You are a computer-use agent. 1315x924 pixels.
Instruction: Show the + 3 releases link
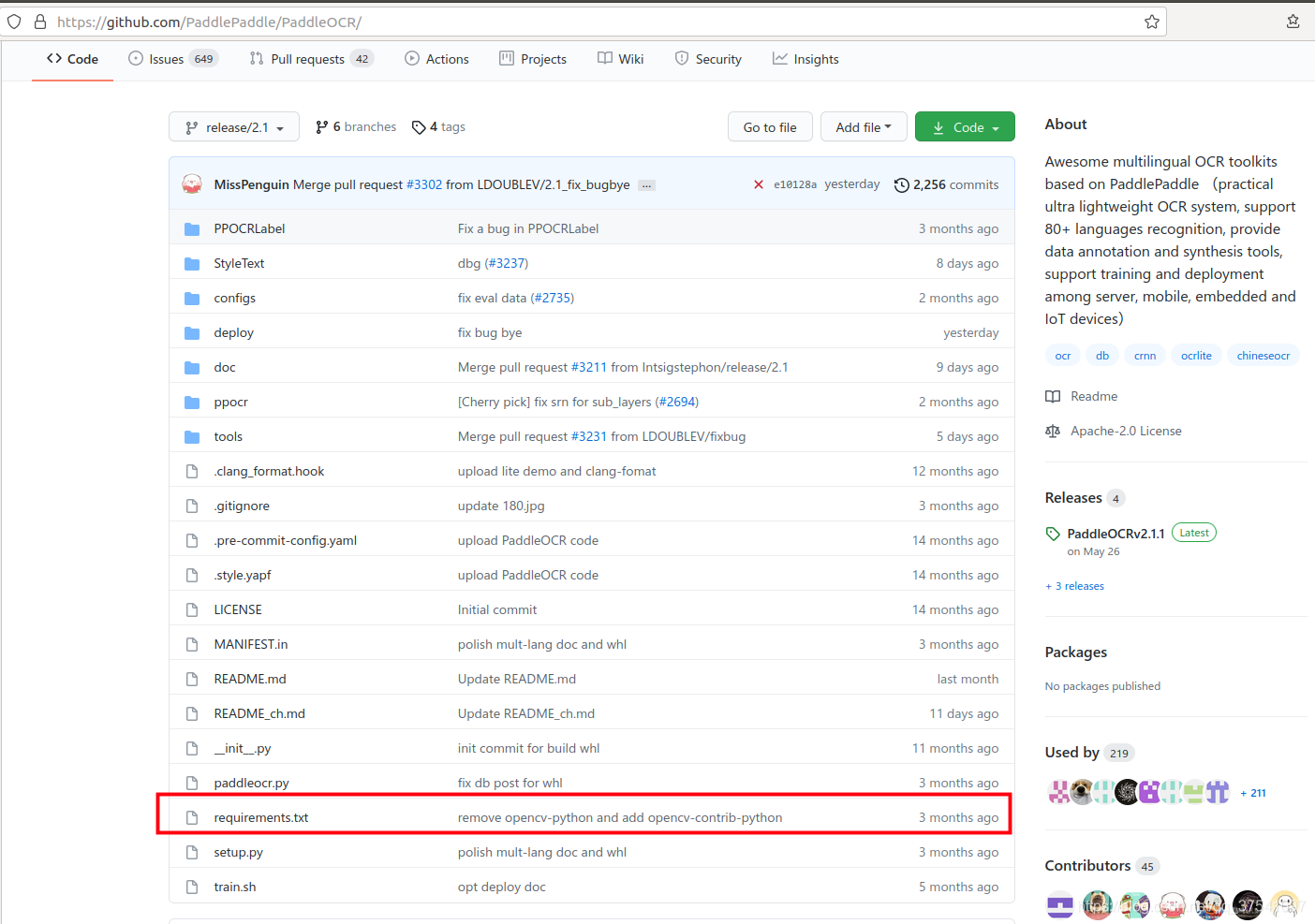click(x=1075, y=586)
